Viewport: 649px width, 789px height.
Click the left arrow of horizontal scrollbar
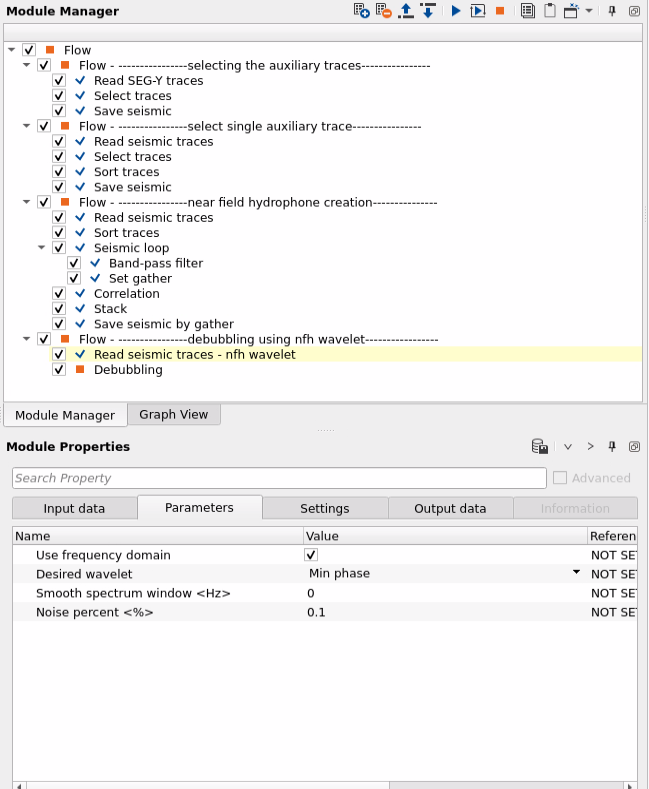pyautogui.click(x=19, y=785)
